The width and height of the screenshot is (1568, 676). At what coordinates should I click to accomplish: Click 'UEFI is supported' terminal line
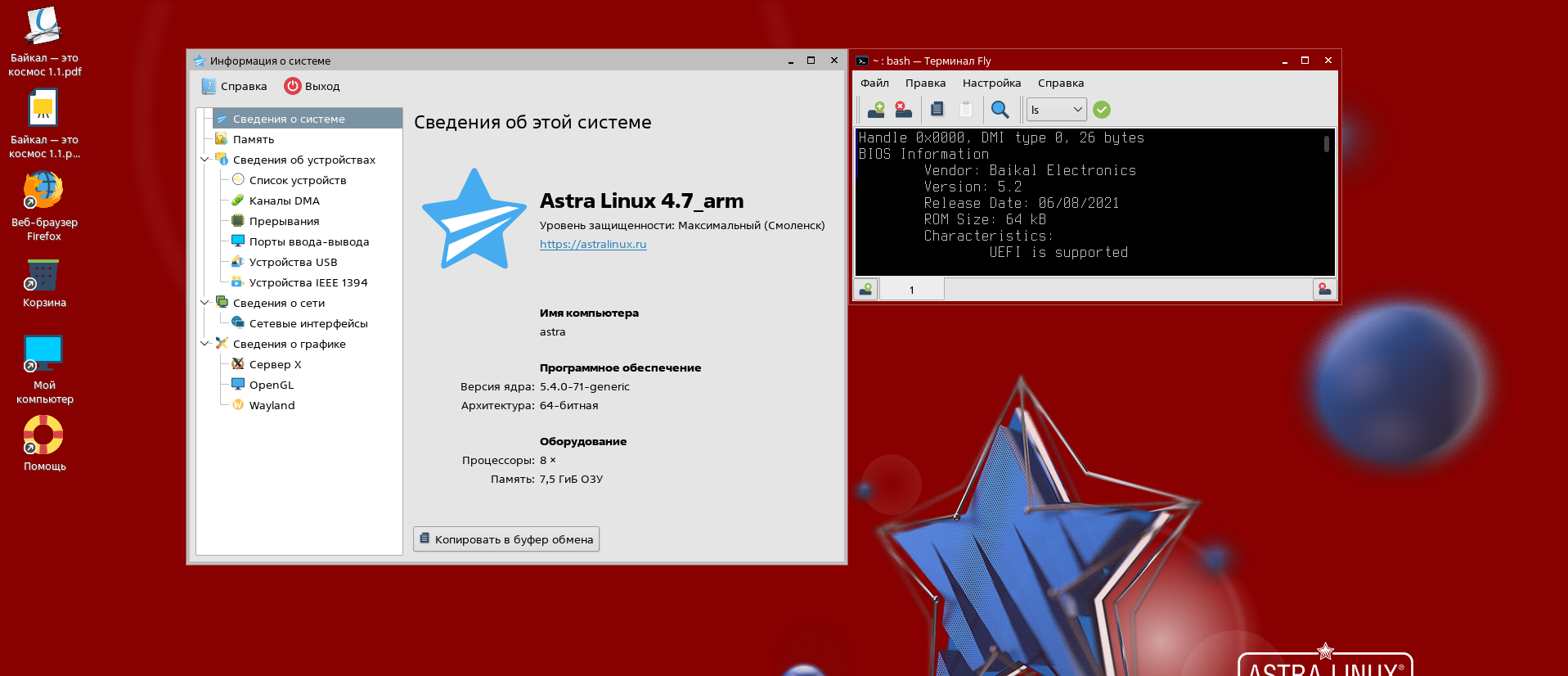pos(1058,252)
